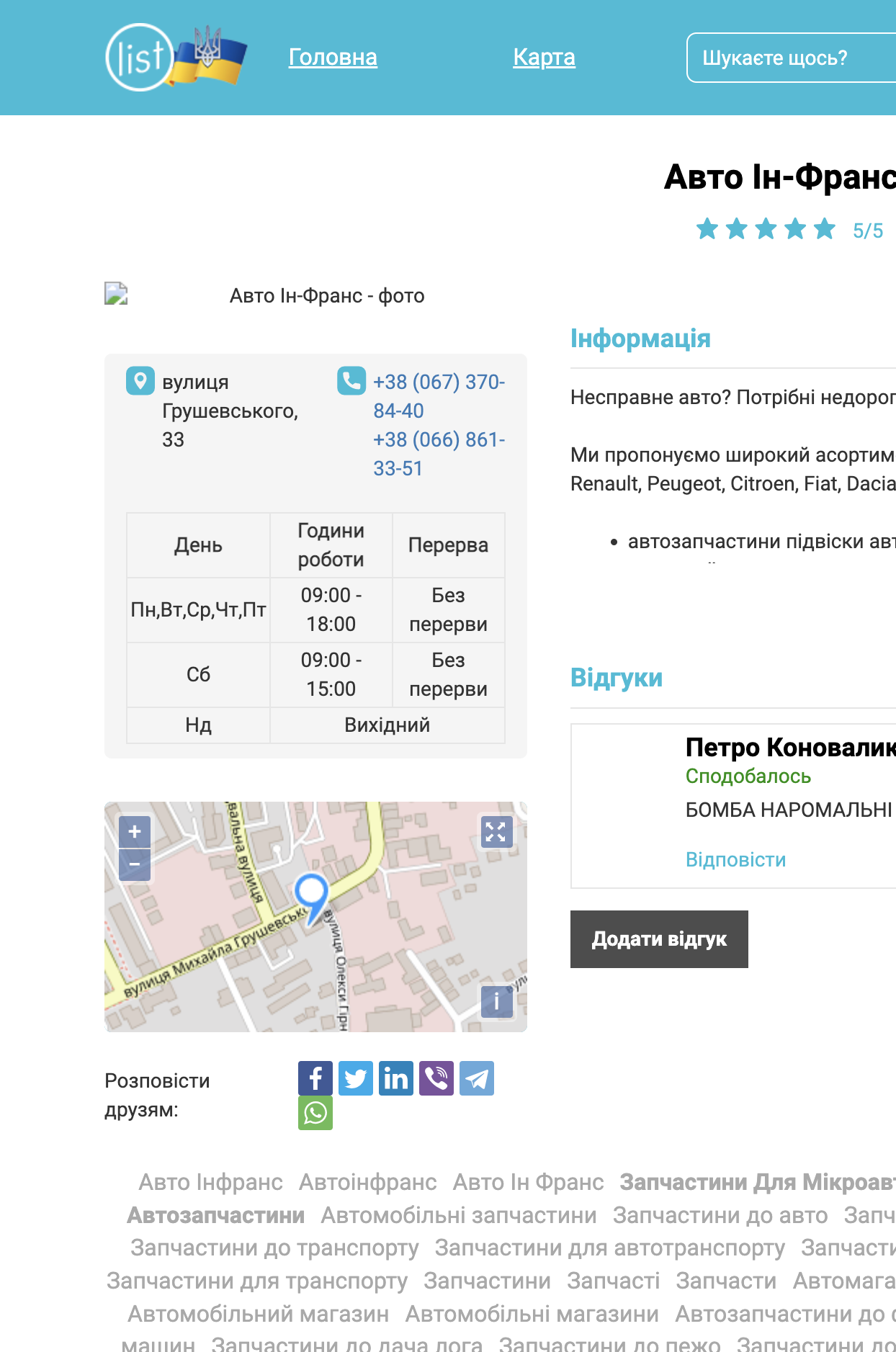Click the fifth rating star

(824, 229)
